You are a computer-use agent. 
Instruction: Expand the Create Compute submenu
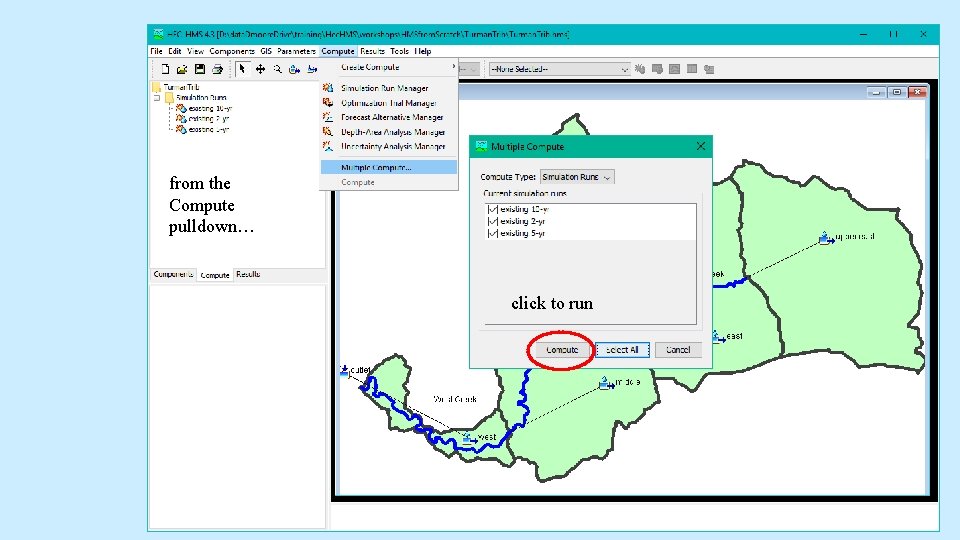[389, 67]
